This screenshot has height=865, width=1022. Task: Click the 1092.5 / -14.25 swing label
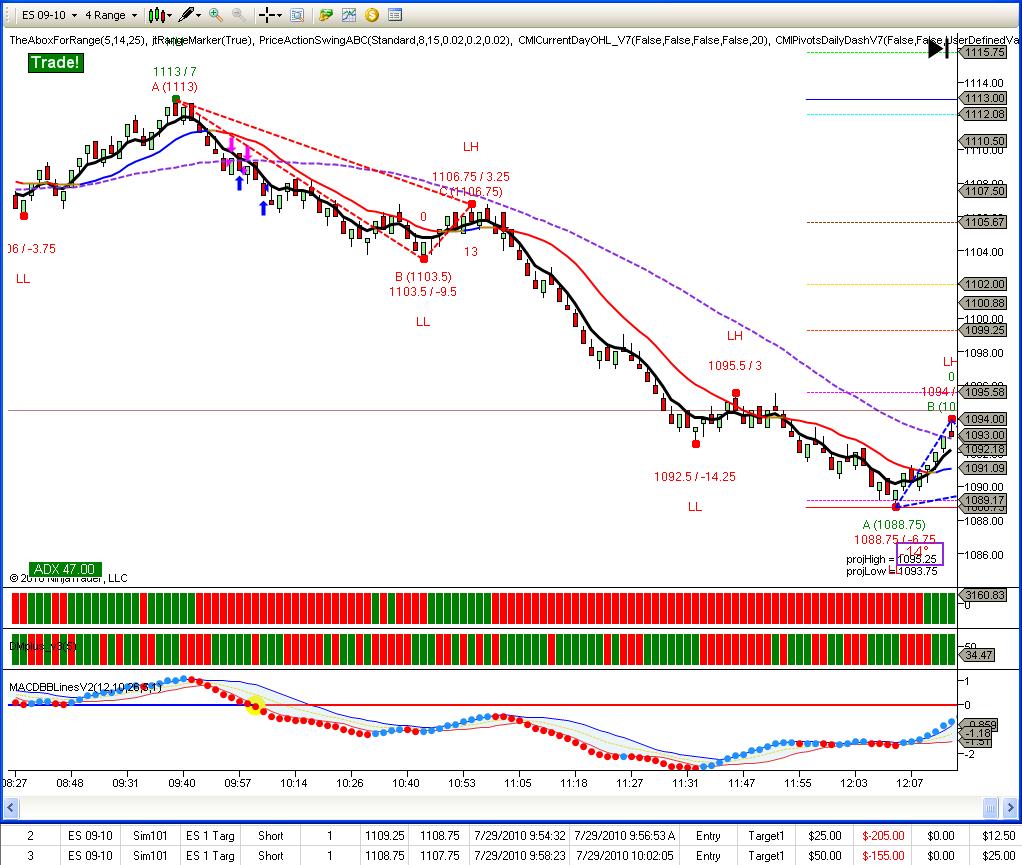(x=695, y=476)
